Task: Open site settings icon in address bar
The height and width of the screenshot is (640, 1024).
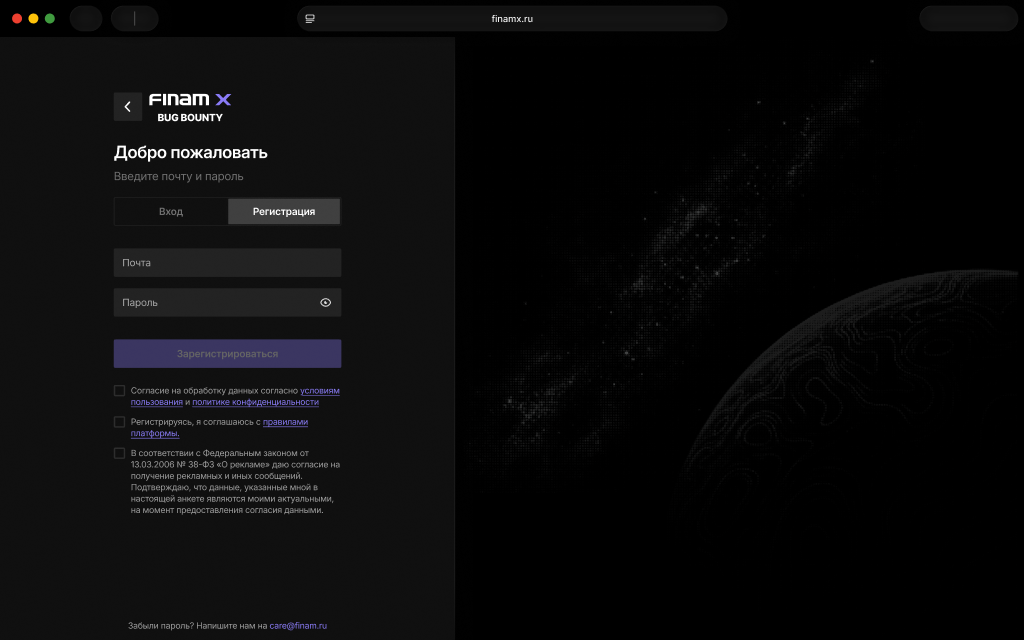Action: click(310, 18)
